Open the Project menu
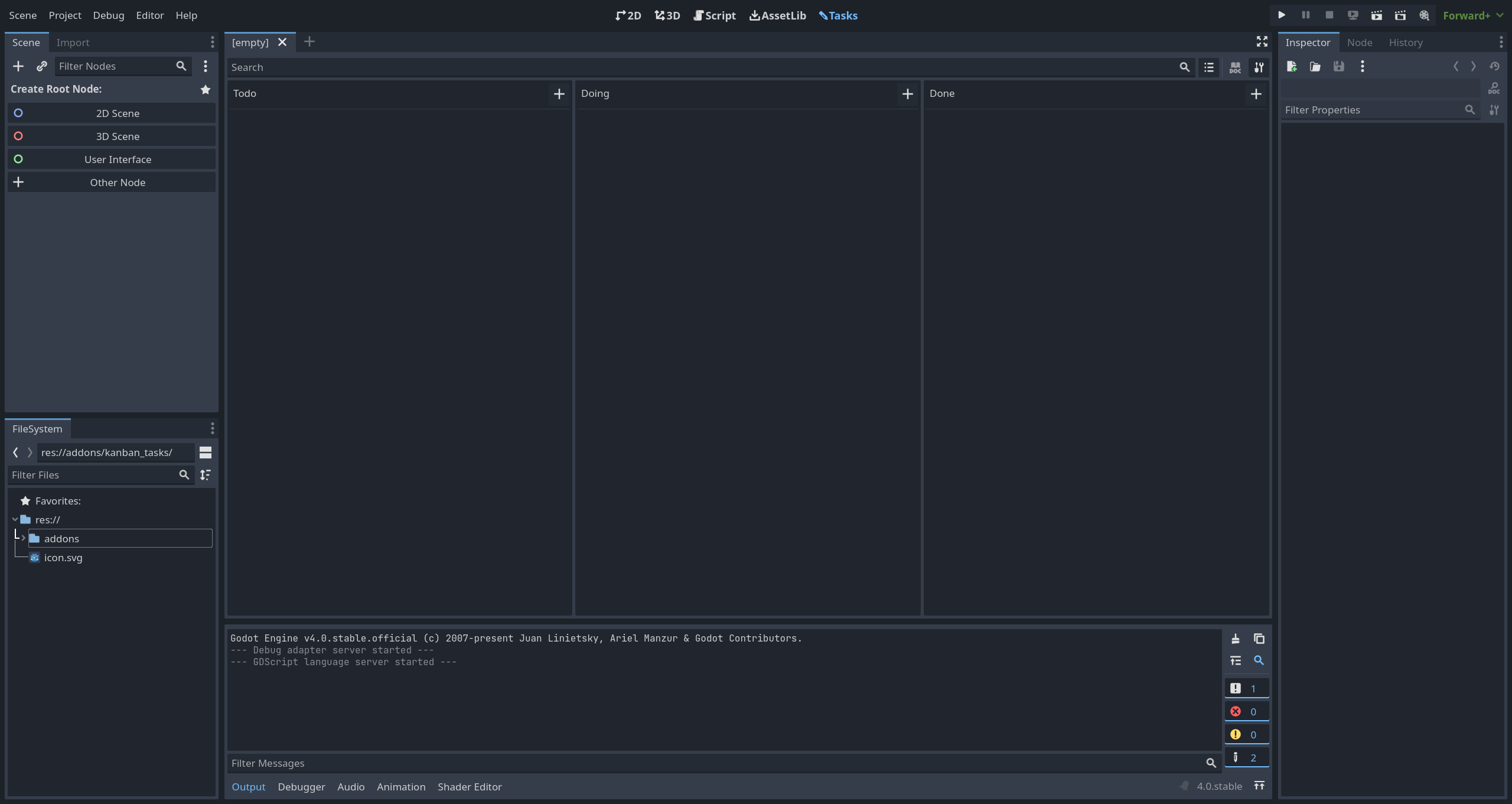Screen dimensions: 1512x804 (x=65, y=15)
